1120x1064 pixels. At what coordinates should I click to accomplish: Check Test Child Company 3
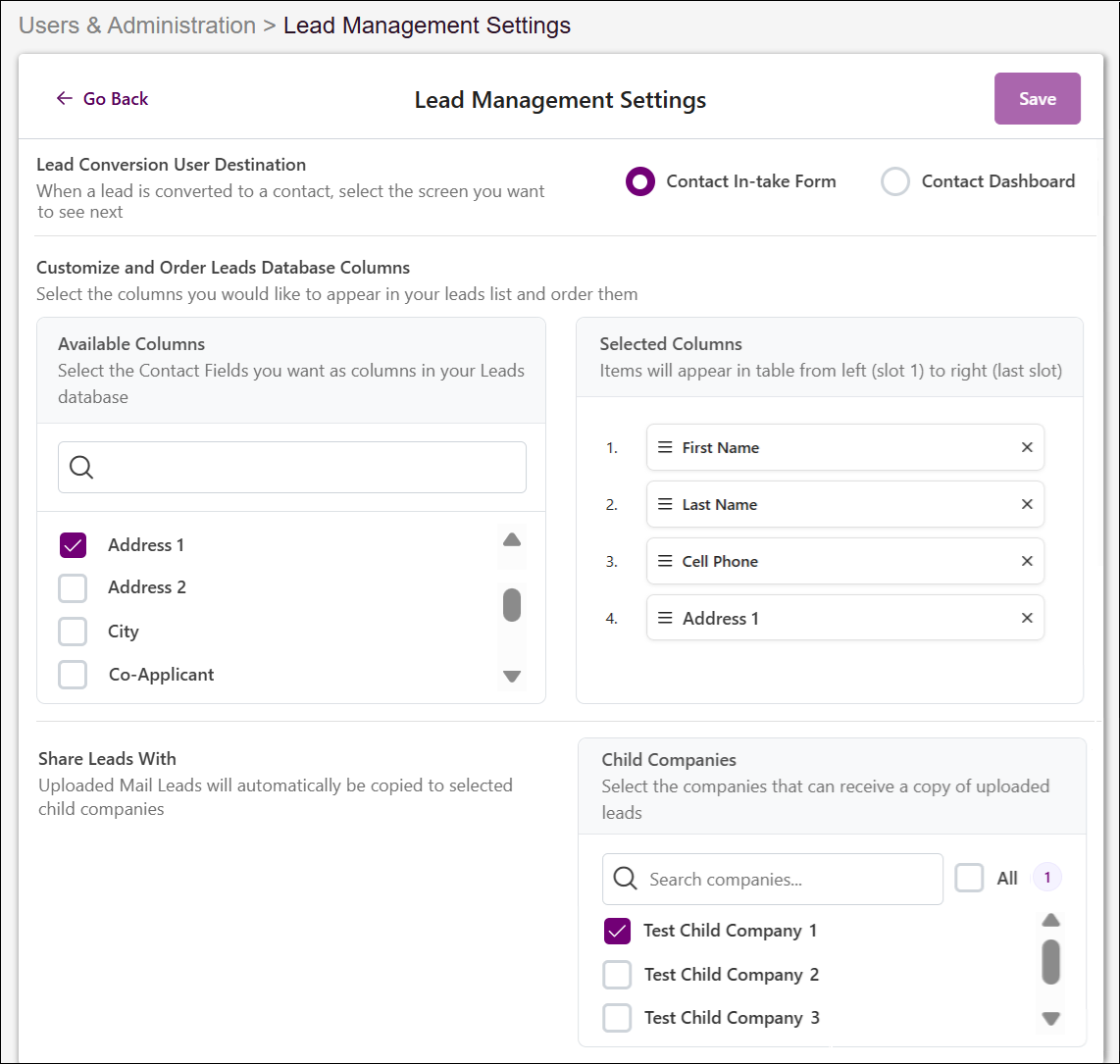(x=617, y=1018)
